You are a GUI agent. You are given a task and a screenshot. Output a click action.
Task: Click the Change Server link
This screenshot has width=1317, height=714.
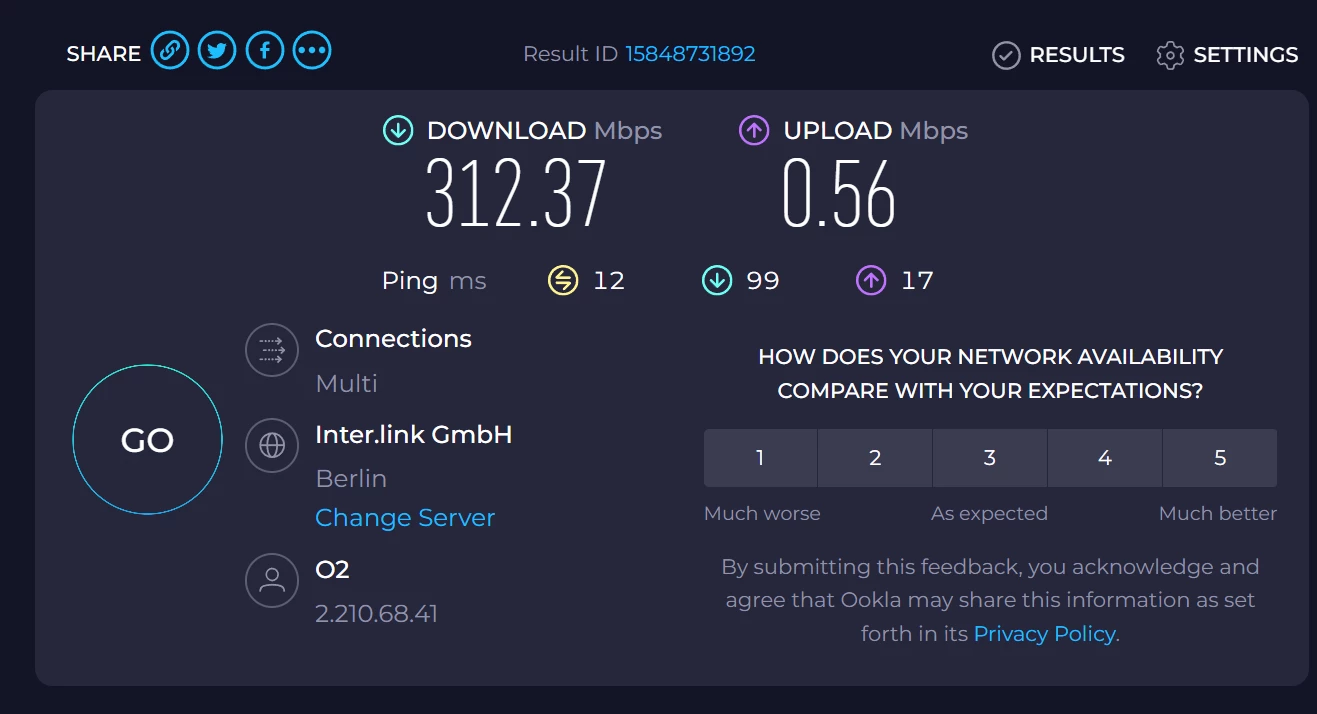pos(405,518)
